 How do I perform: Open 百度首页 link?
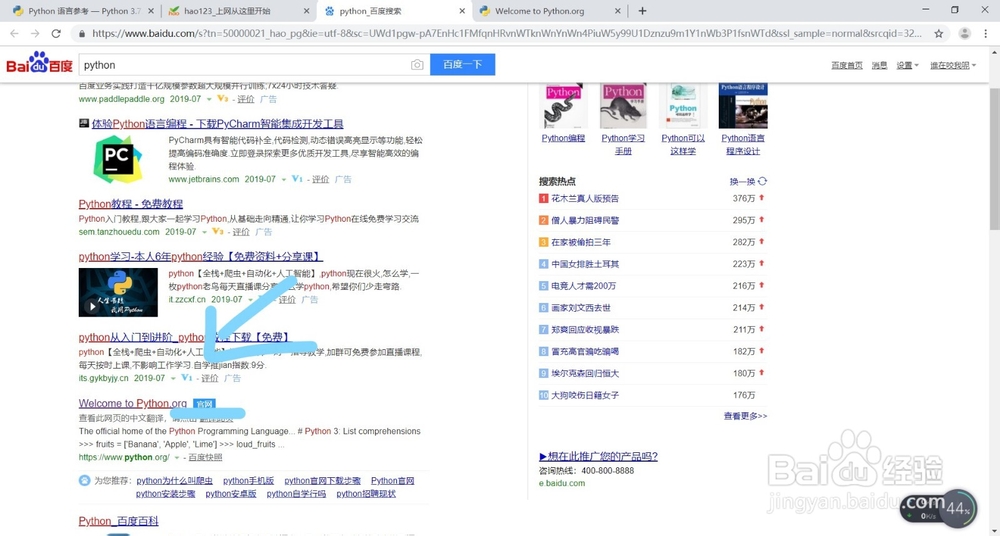click(x=847, y=65)
